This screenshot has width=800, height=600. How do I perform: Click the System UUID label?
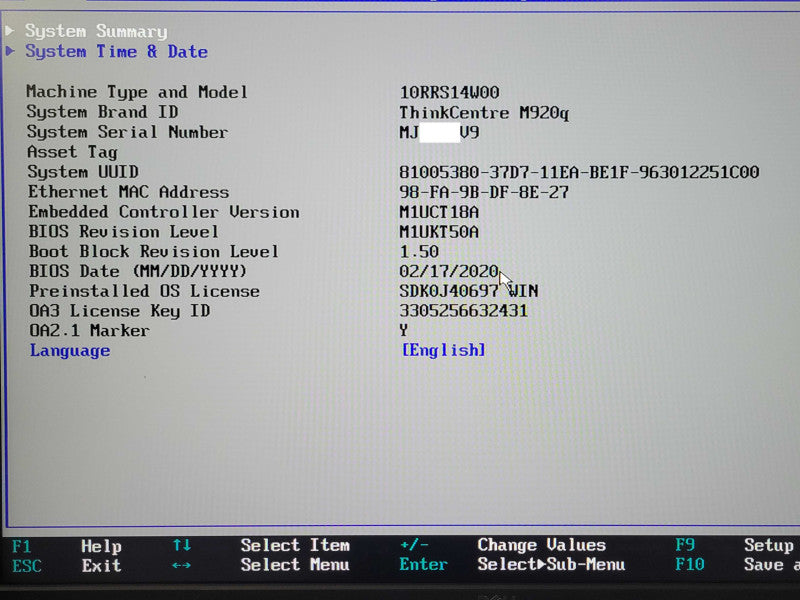click(x=83, y=172)
